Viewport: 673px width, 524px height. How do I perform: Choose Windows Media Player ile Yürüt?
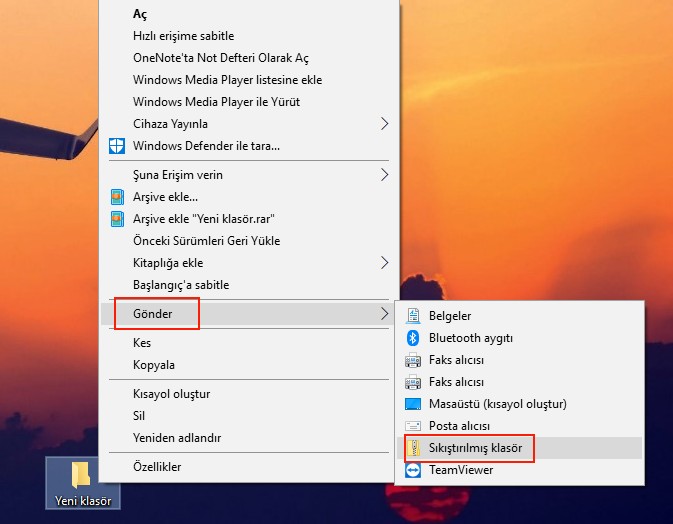(x=250, y=102)
